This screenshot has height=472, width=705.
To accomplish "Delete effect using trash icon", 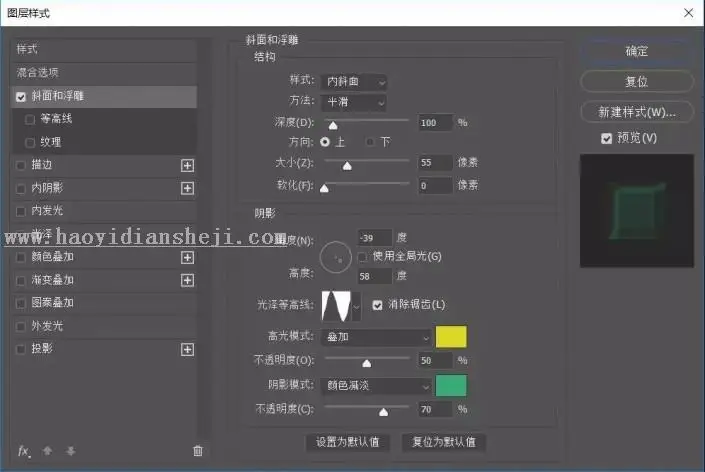I will [198, 450].
